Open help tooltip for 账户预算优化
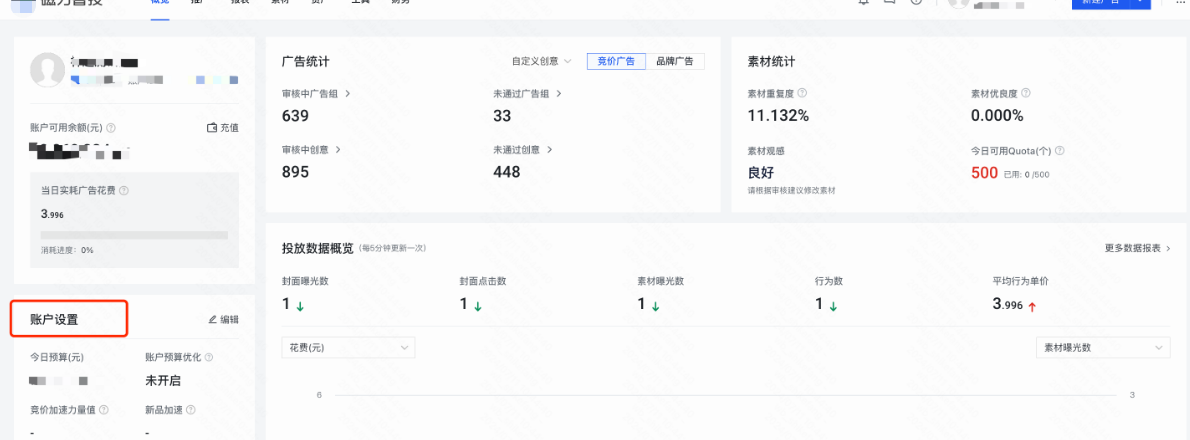The image size is (1190, 440). [209, 357]
